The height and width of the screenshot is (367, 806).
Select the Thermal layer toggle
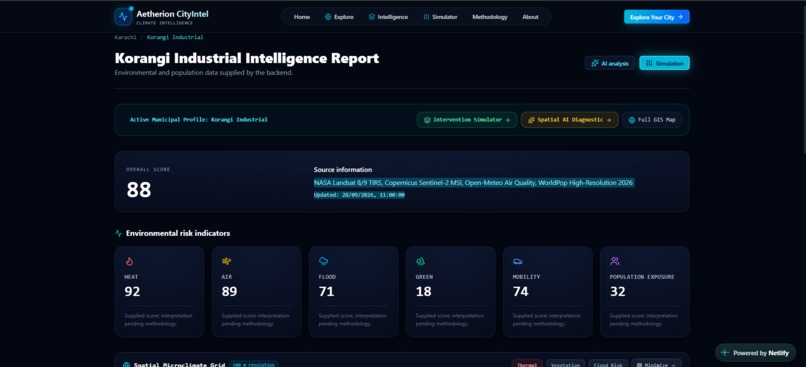point(527,364)
